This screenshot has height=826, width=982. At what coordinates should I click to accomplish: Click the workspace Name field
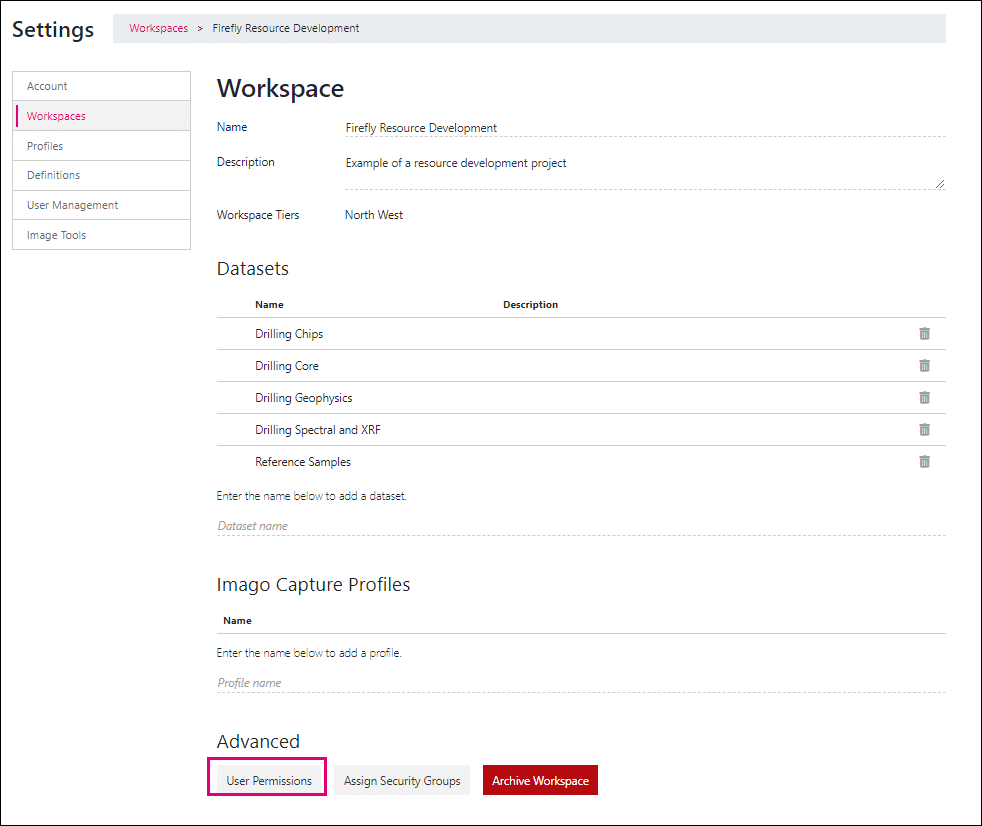(645, 128)
